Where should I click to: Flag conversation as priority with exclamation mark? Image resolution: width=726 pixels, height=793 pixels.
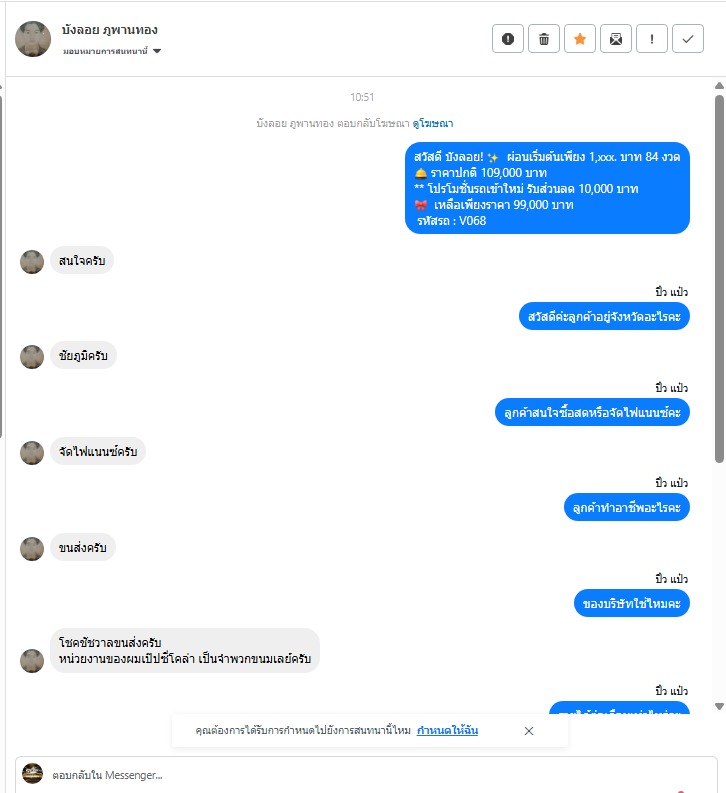pyautogui.click(x=652, y=38)
